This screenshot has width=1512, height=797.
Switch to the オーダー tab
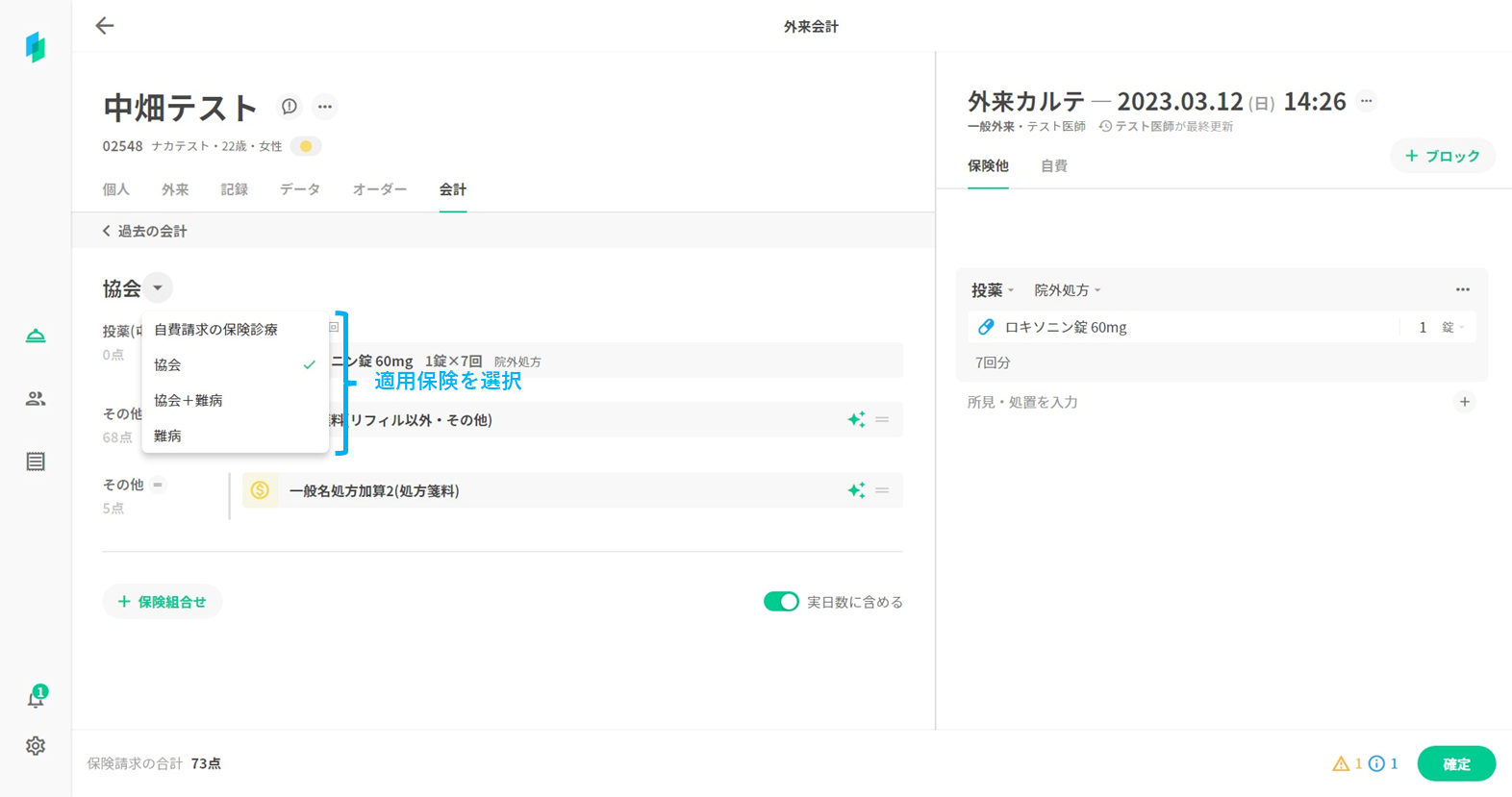[x=380, y=189]
